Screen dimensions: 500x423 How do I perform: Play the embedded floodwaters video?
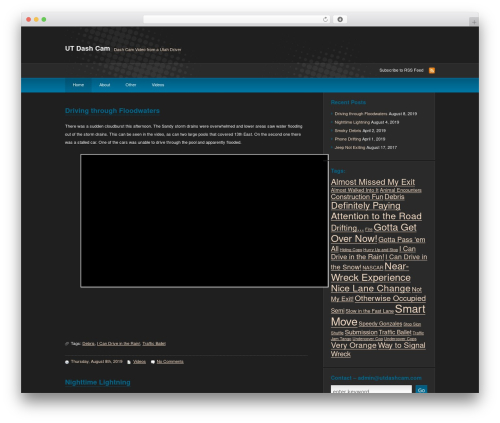(x=204, y=221)
